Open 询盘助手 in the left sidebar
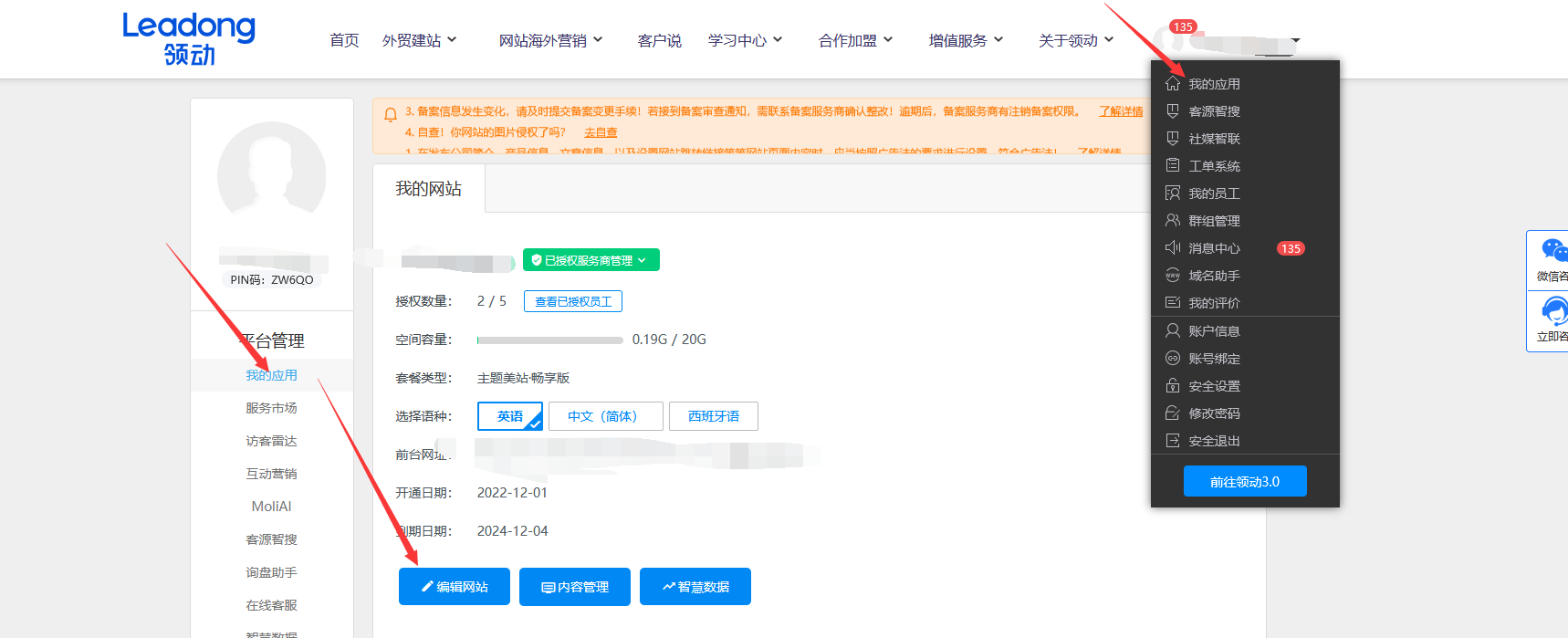 pos(272,572)
